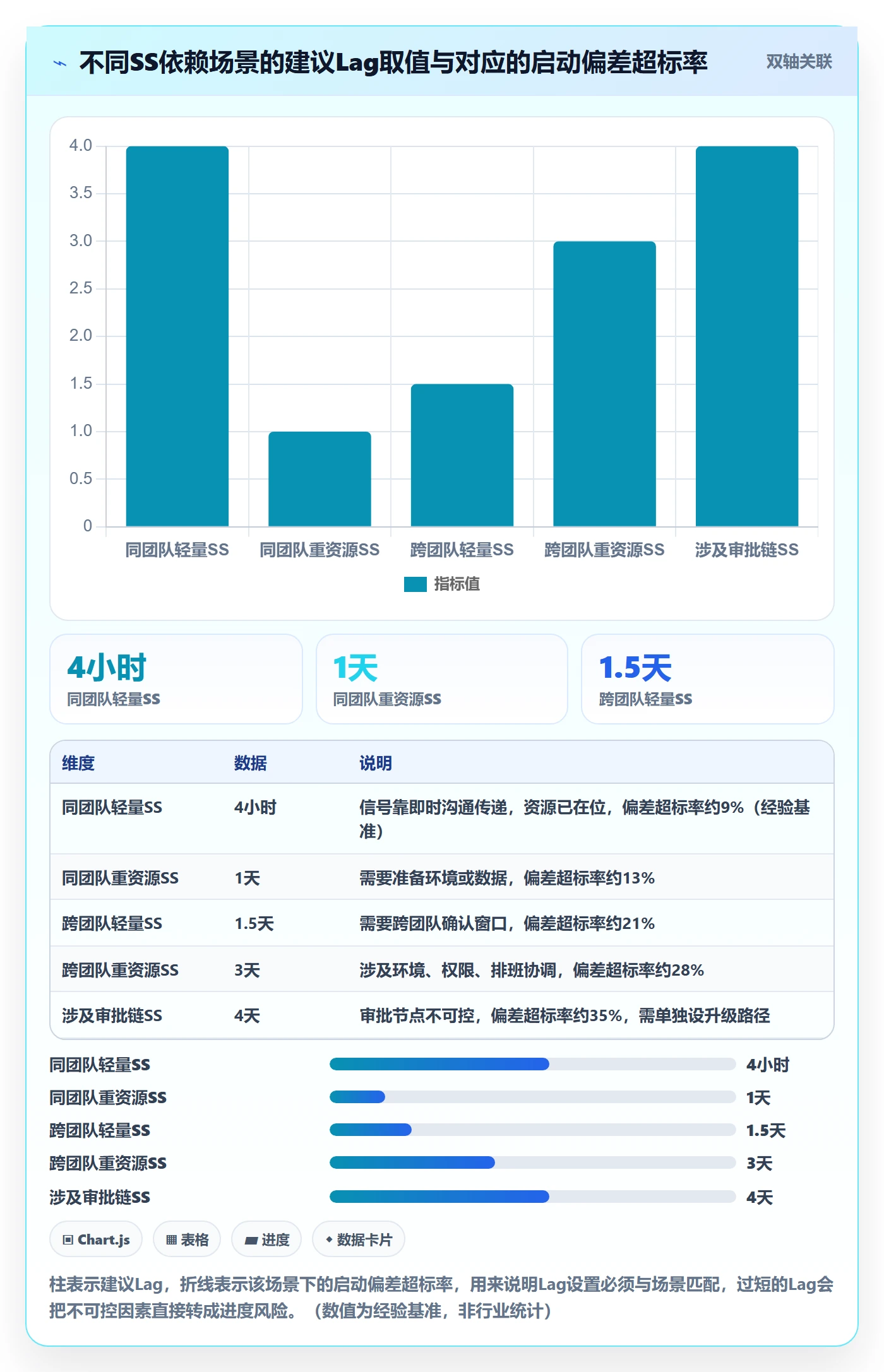The width and height of the screenshot is (884, 1372).
Task: Select the 表格 tag
Action: [x=187, y=1239]
